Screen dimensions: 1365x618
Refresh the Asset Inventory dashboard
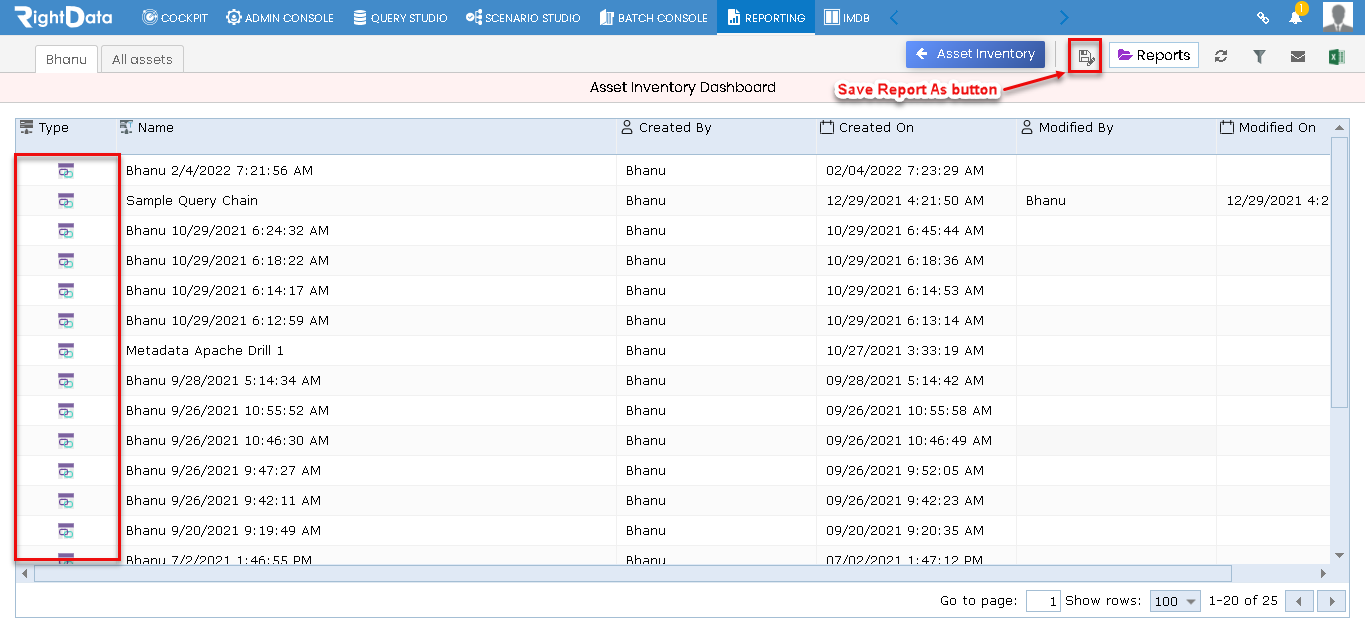pos(1221,57)
